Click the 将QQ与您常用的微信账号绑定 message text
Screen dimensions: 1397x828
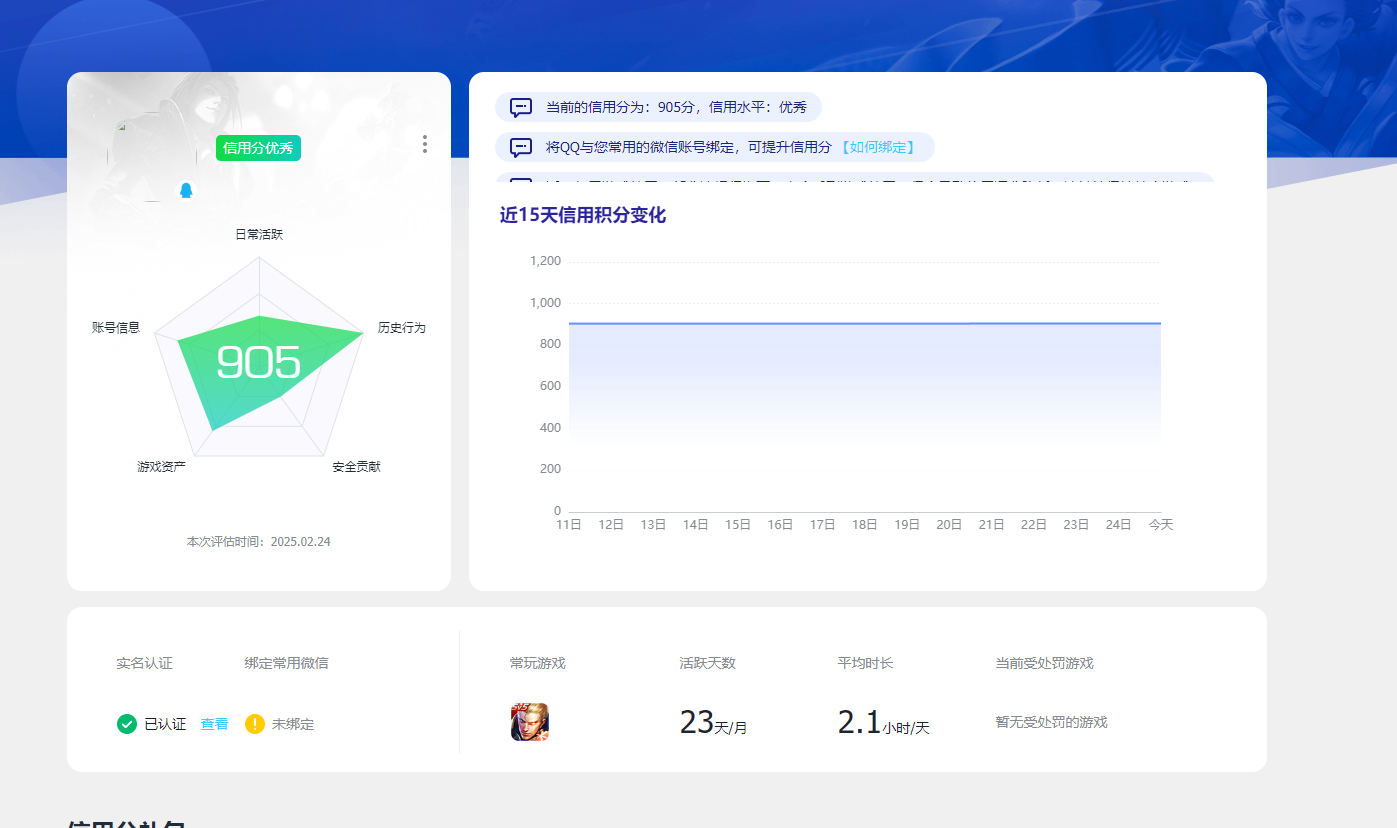pyautogui.click(x=689, y=147)
